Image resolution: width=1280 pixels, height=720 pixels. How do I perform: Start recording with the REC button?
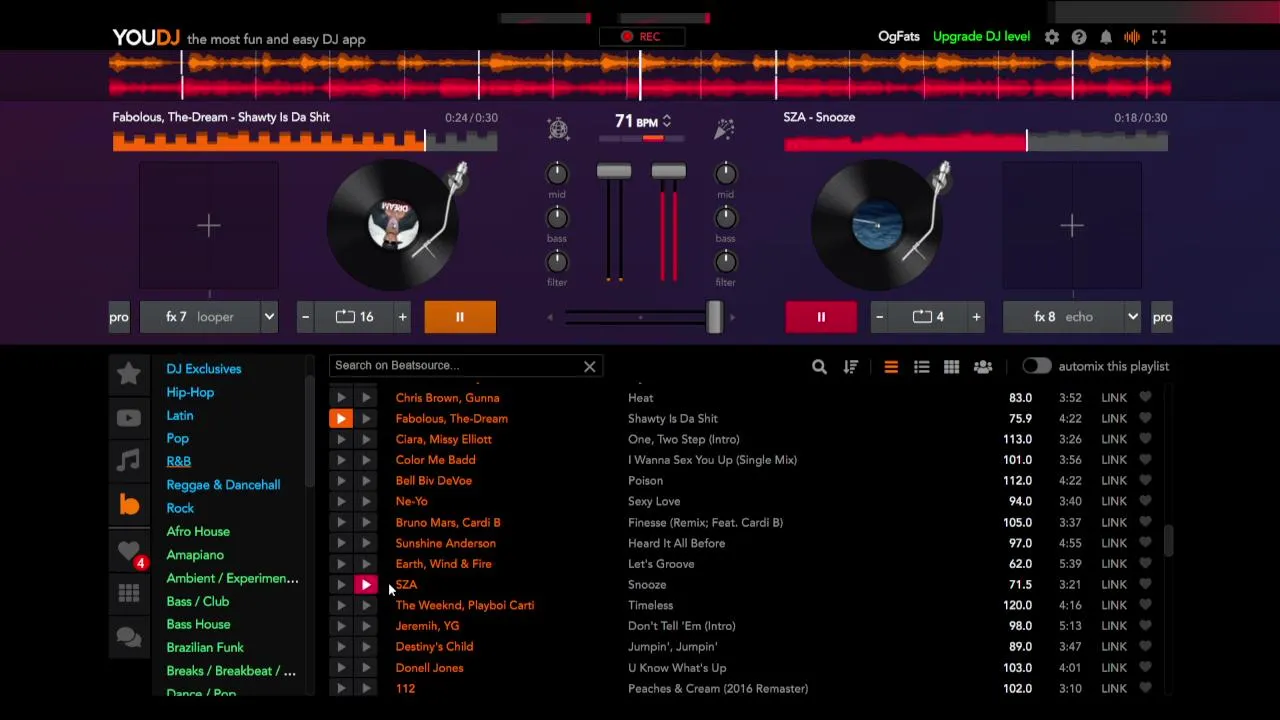pyautogui.click(x=640, y=36)
